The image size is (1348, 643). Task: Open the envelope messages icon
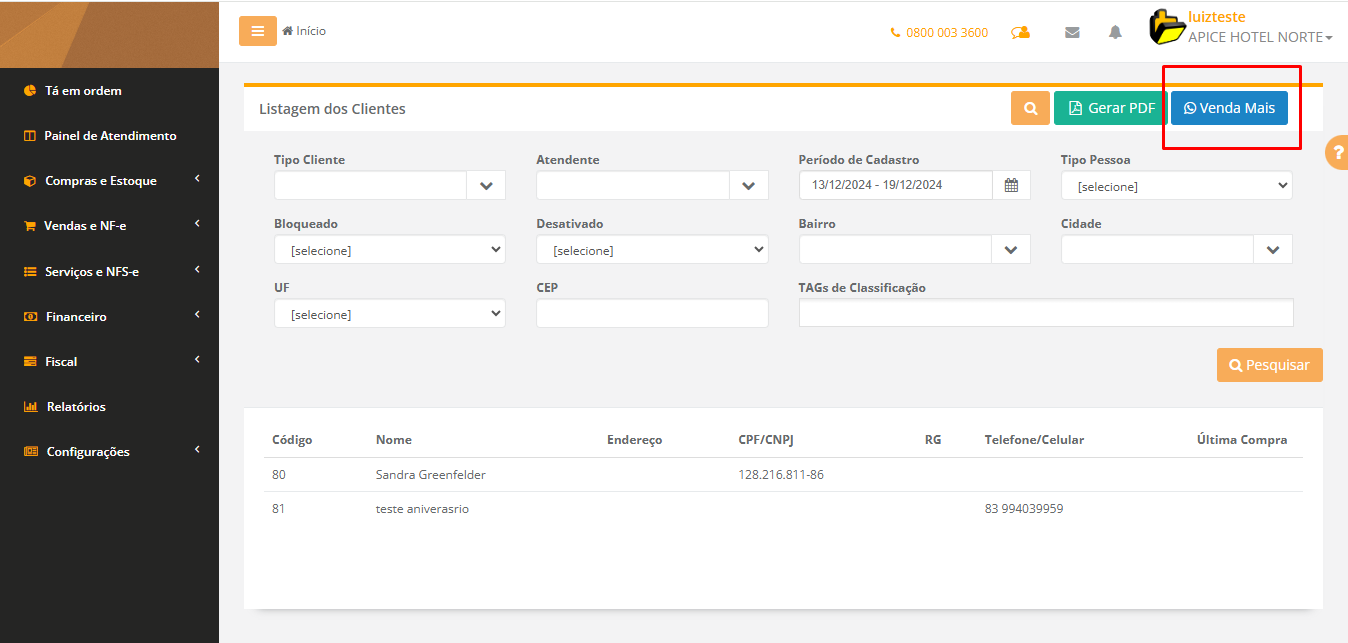[1072, 32]
